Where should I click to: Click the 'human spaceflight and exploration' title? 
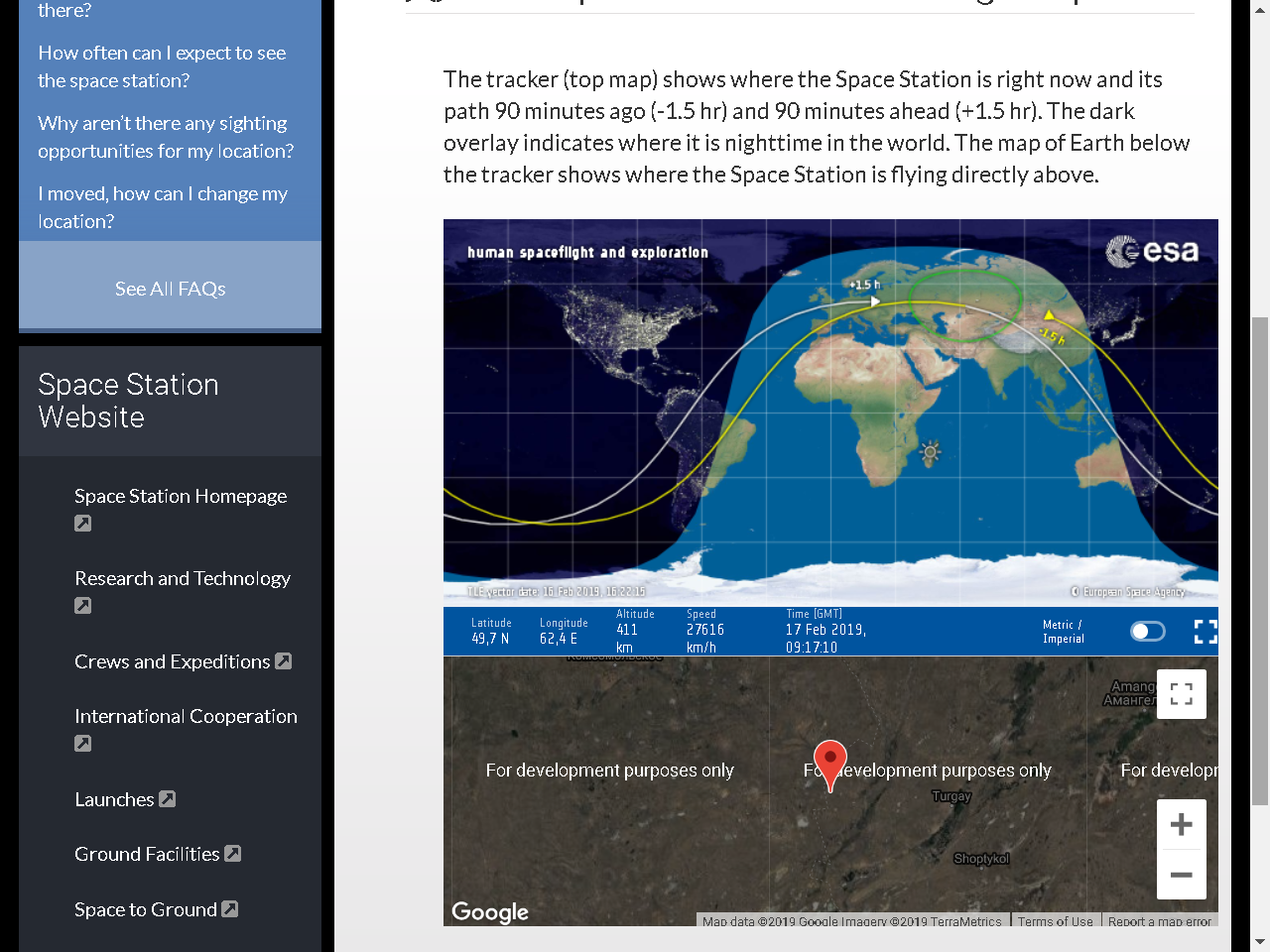588,253
